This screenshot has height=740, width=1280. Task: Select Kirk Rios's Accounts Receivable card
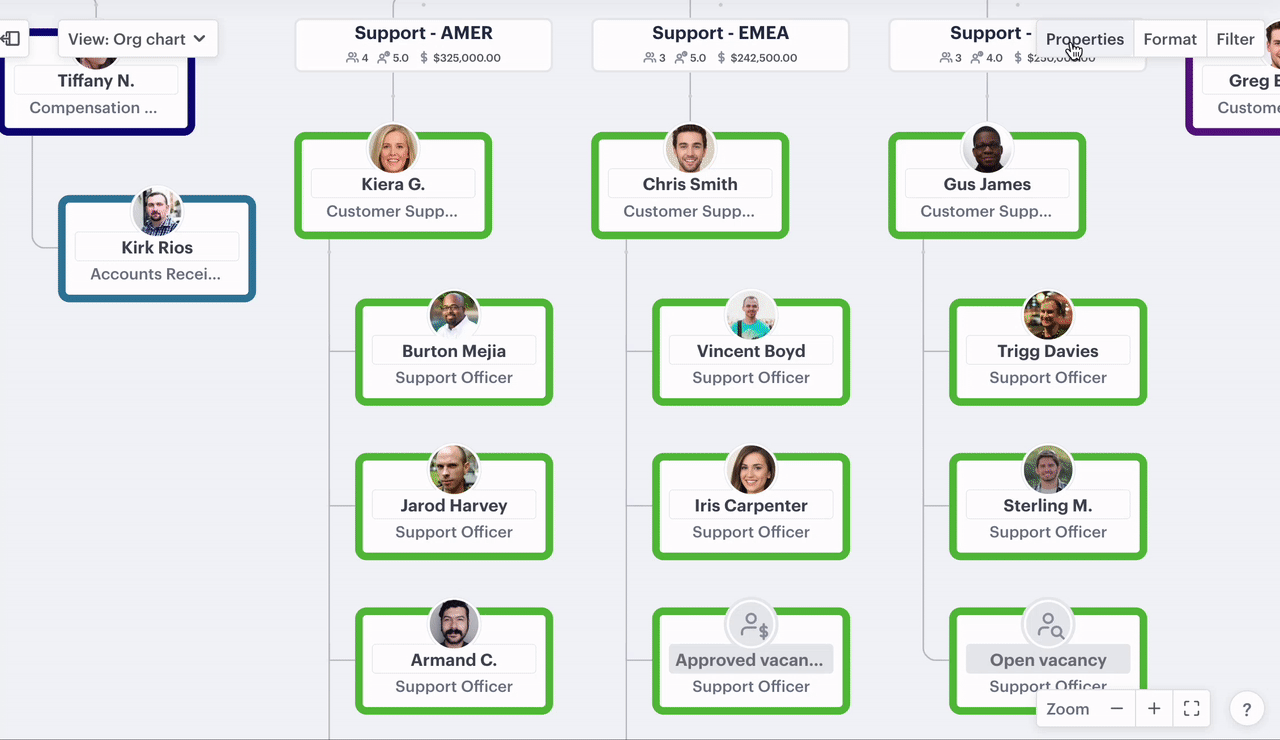coord(157,261)
